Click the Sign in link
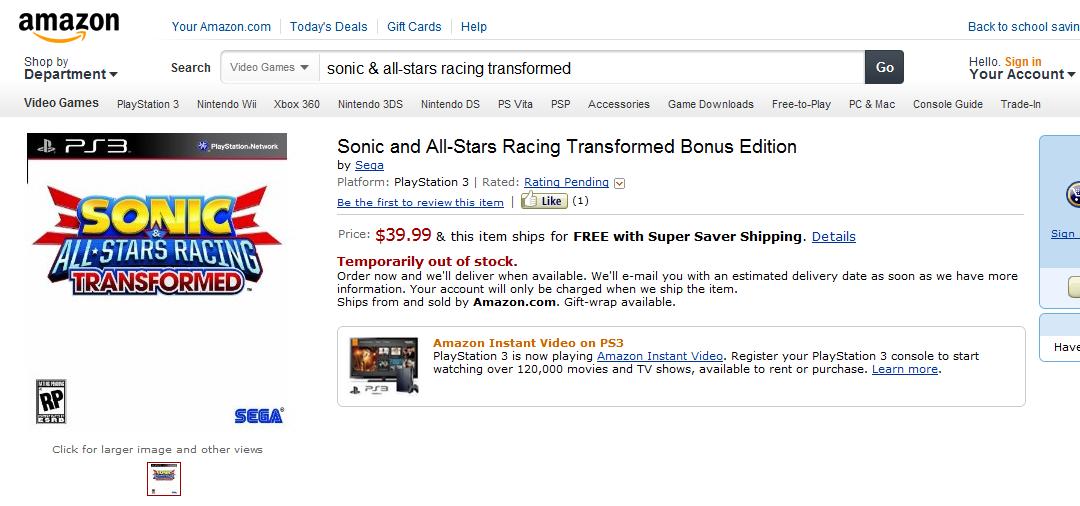This screenshot has width=1080, height=506. (1023, 62)
